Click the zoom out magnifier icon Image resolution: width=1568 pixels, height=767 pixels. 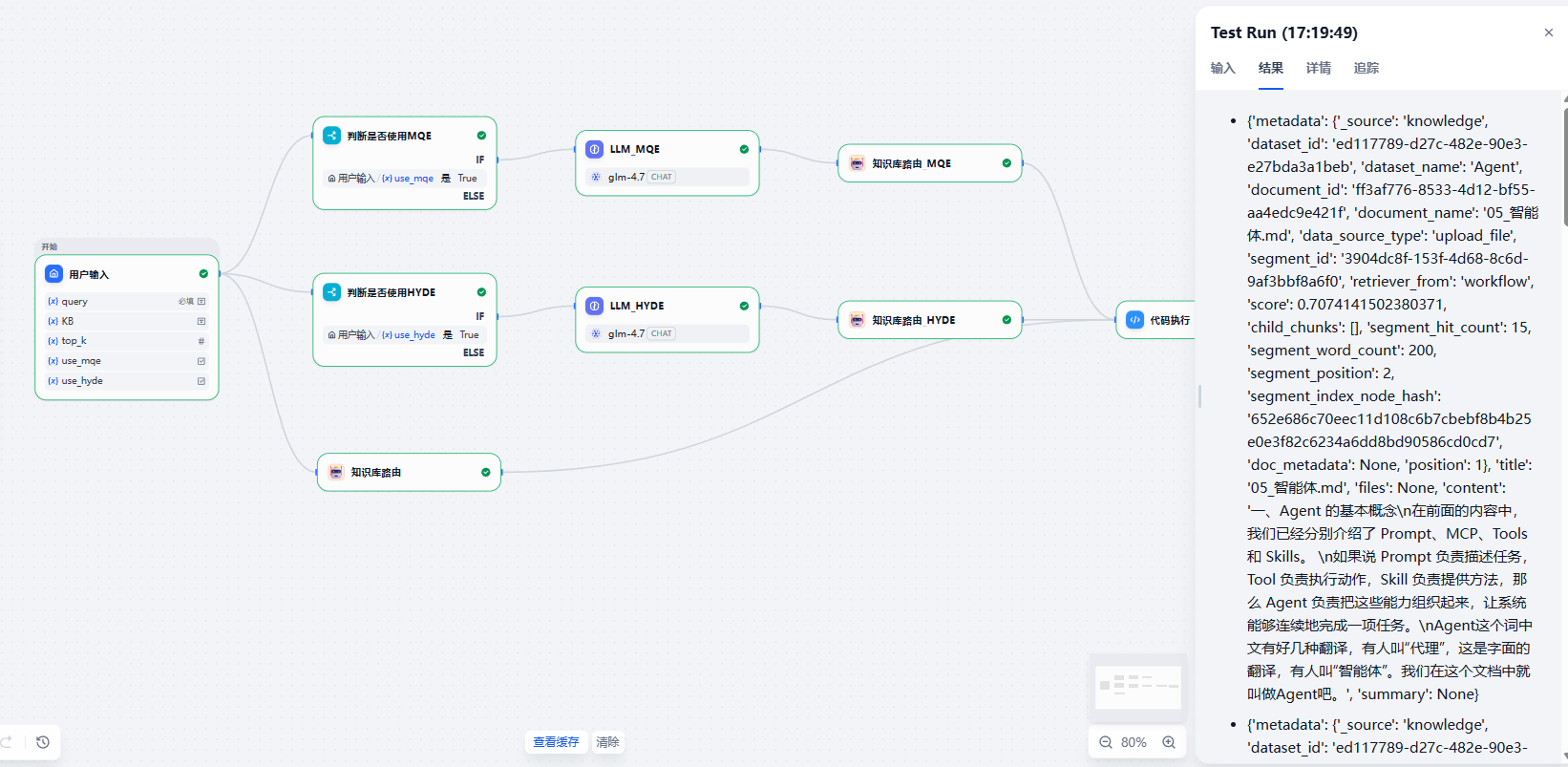[x=1105, y=742]
